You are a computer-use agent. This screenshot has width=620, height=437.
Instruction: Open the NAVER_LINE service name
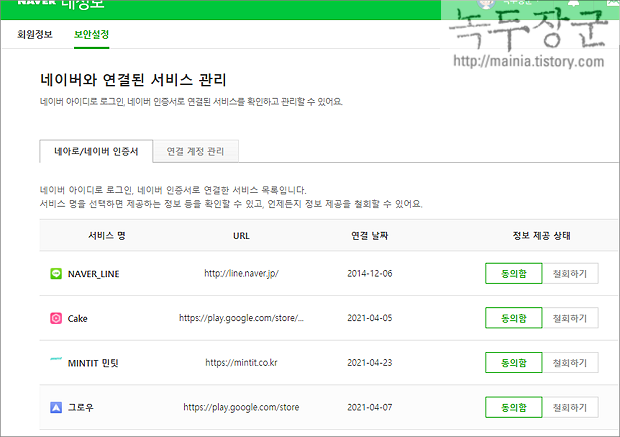coord(94,274)
